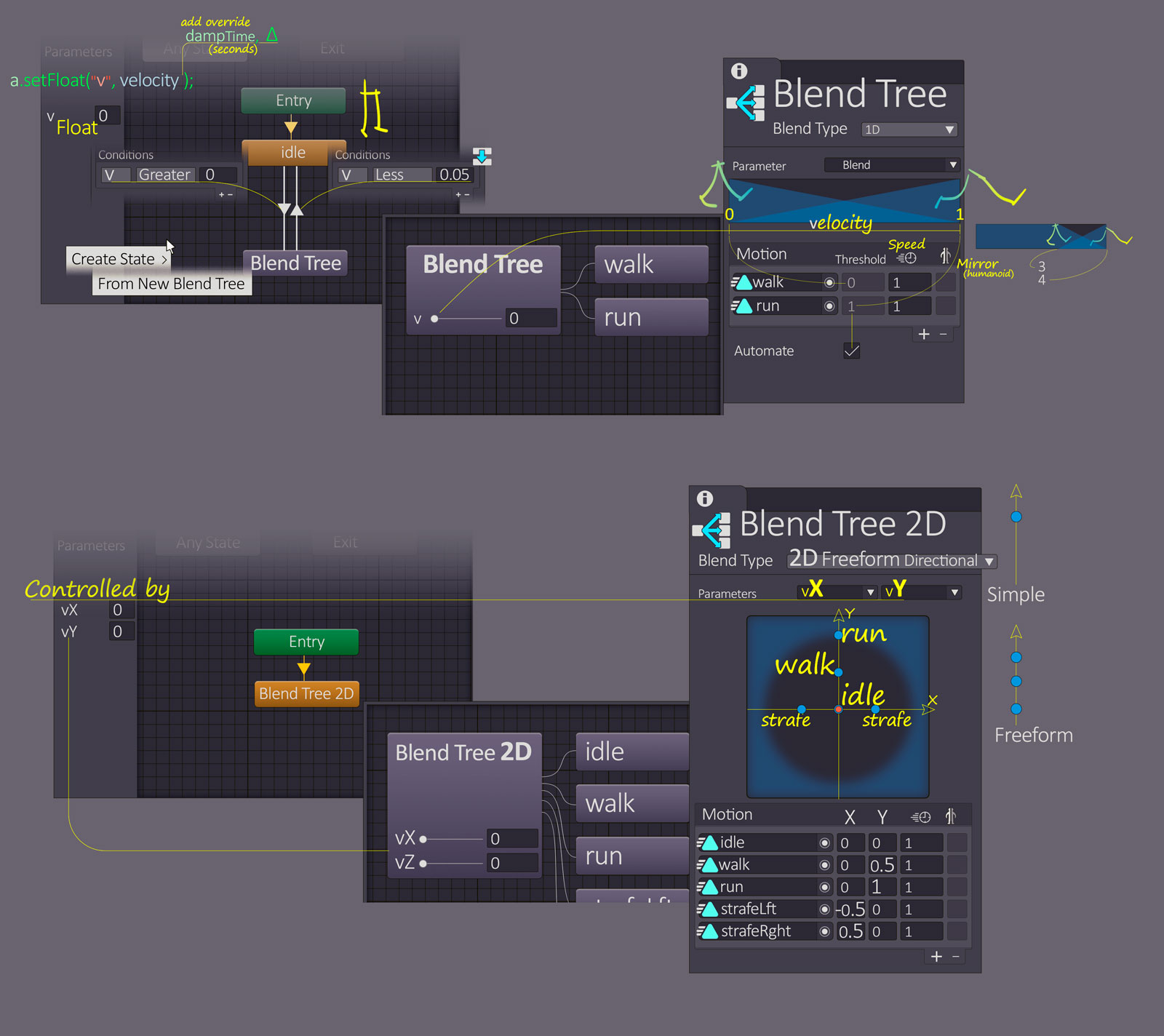Toggle mirror checkbox for strafeRght row

(x=957, y=931)
